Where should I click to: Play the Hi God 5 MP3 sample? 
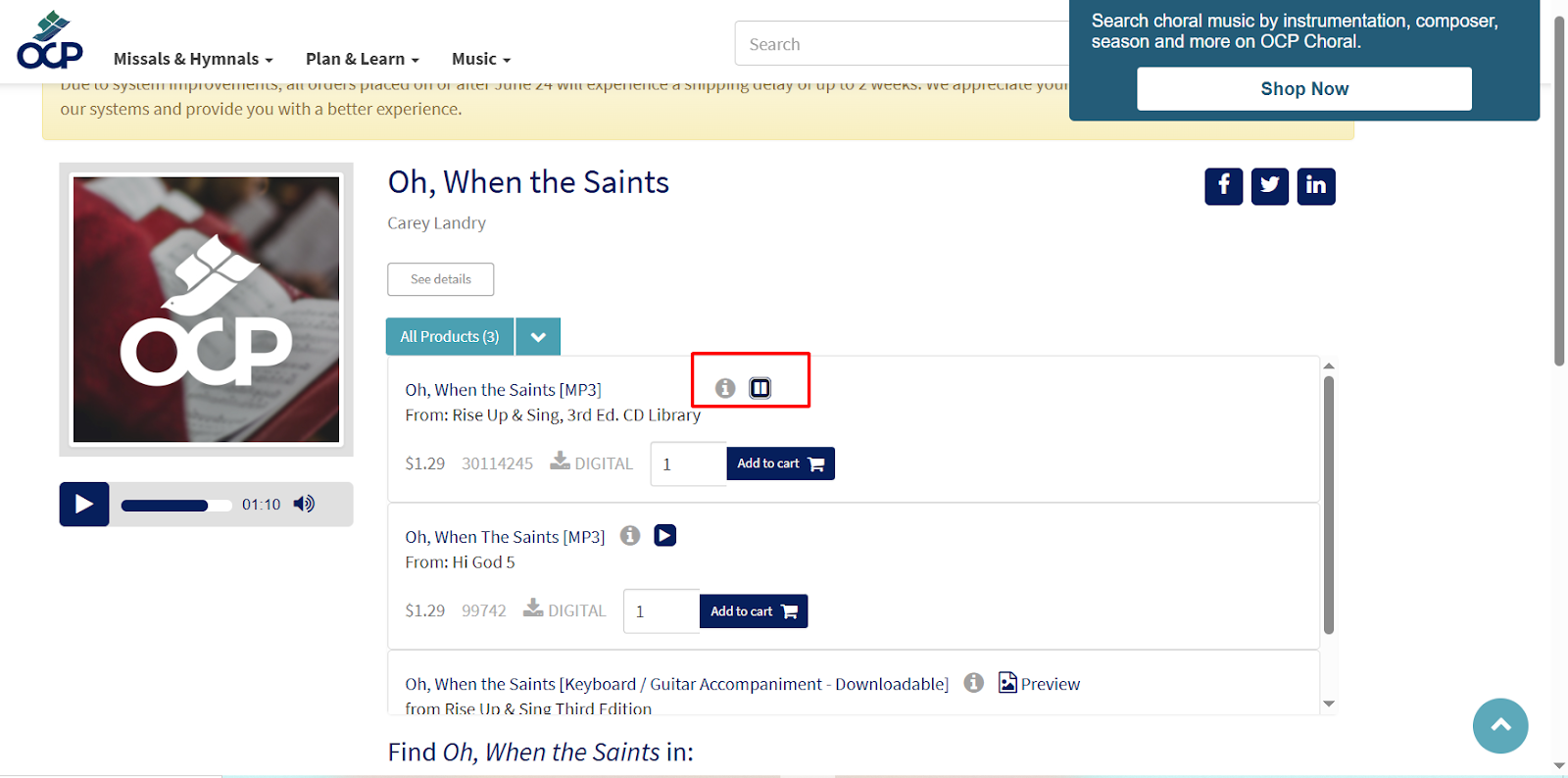tap(665, 535)
